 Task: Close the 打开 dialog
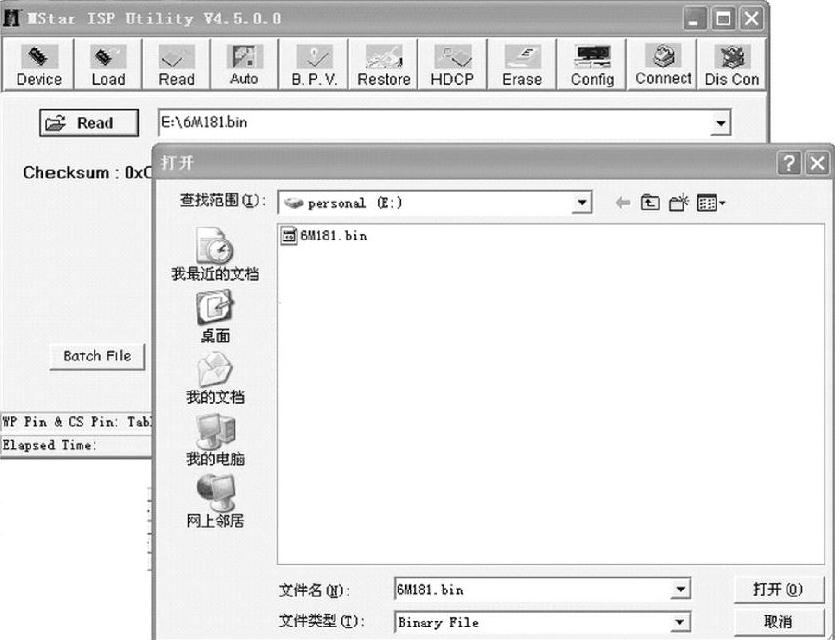[x=817, y=163]
